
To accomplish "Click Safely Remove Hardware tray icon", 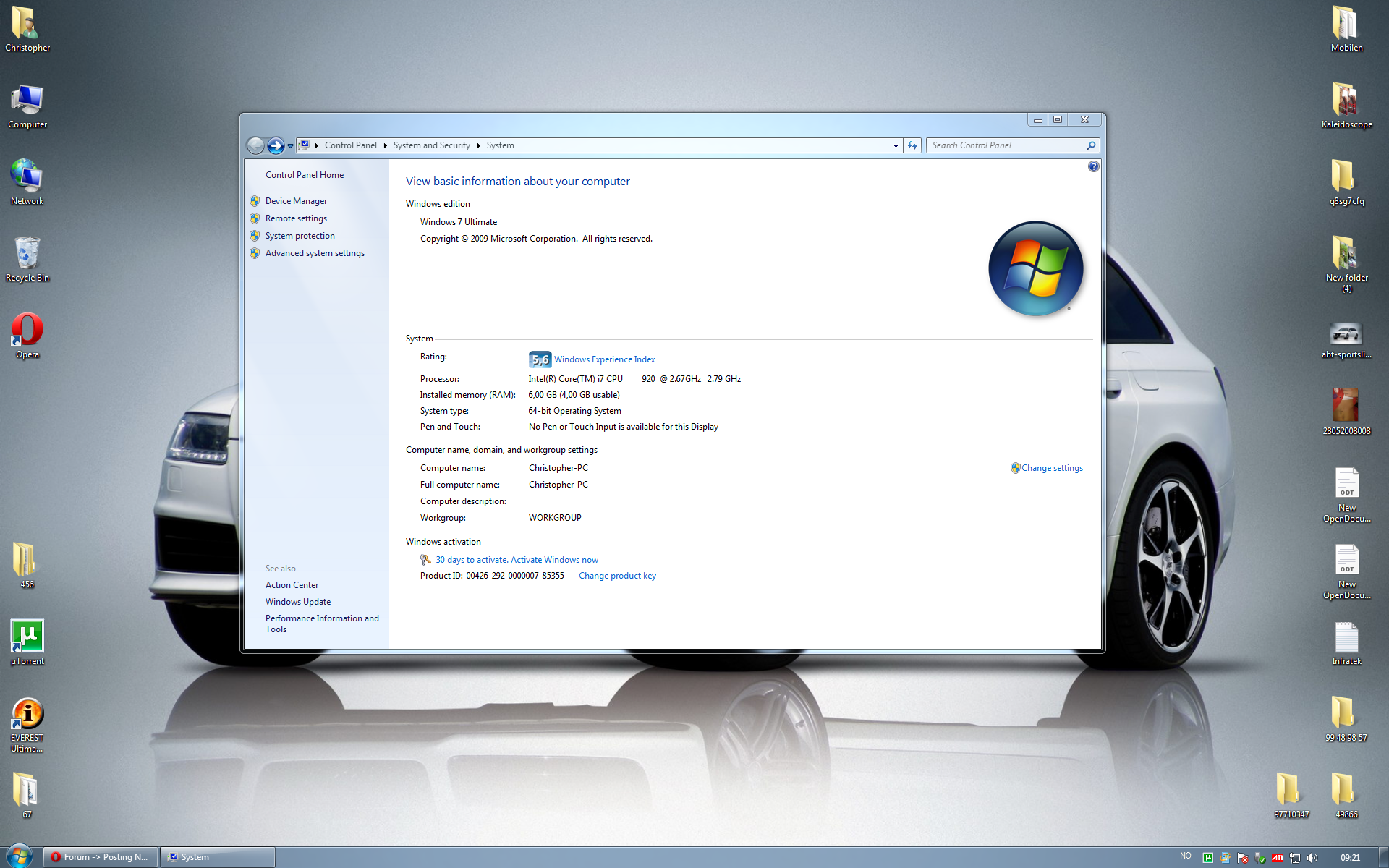I will tap(1260, 858).
